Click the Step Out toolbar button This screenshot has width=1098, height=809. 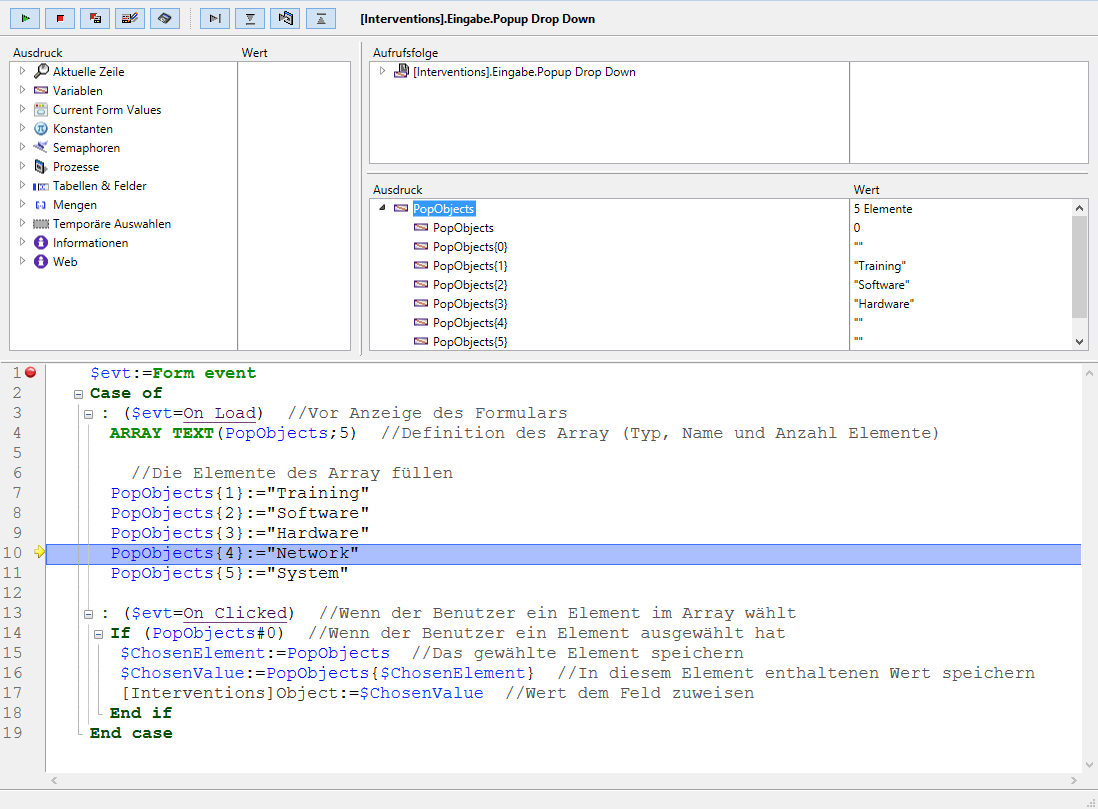coord(320,18)
